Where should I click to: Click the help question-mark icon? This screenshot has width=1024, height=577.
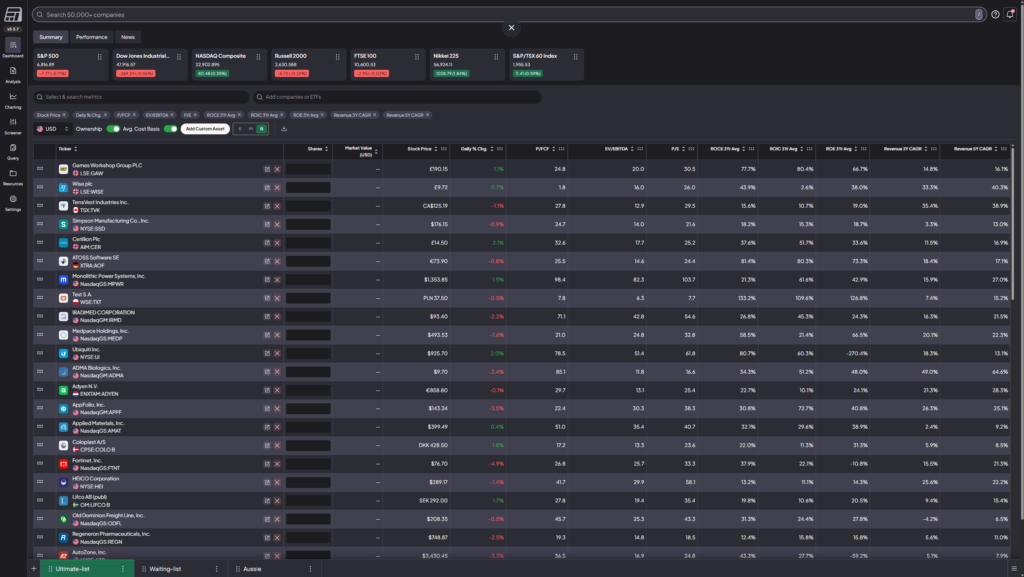(995, 14)
